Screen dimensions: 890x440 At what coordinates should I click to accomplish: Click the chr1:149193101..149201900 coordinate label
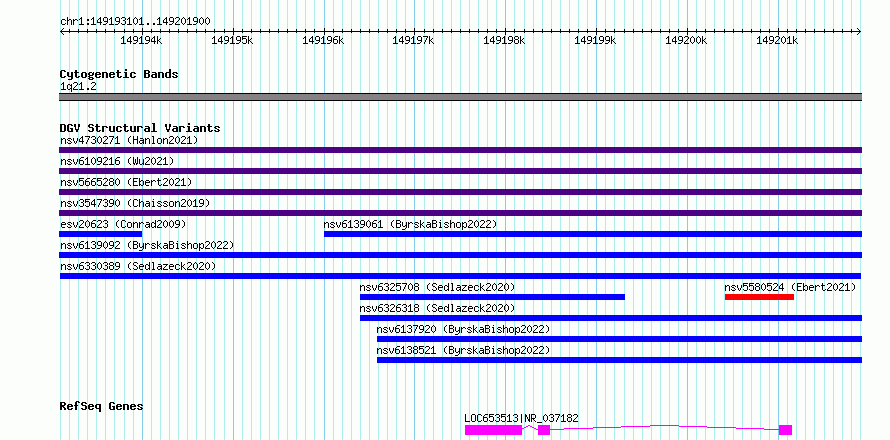[x=135, y=22]
